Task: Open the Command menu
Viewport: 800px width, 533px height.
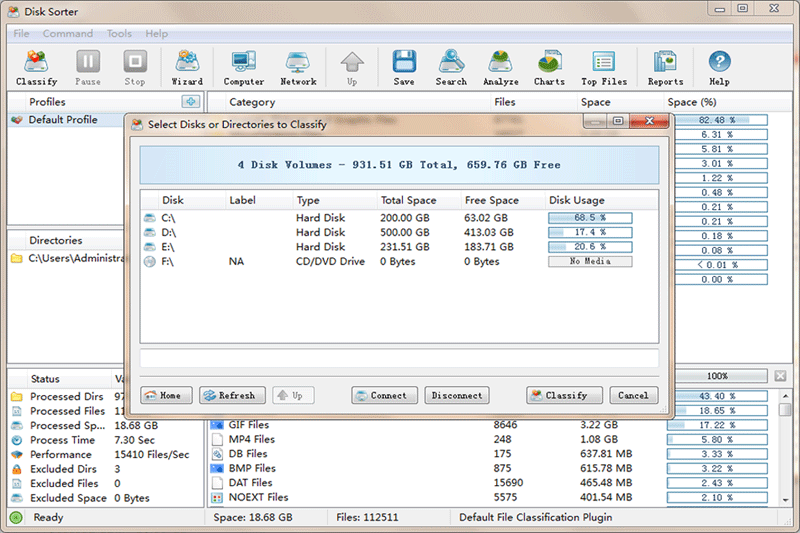Action: pyautogui.click(x=67, y=34)
